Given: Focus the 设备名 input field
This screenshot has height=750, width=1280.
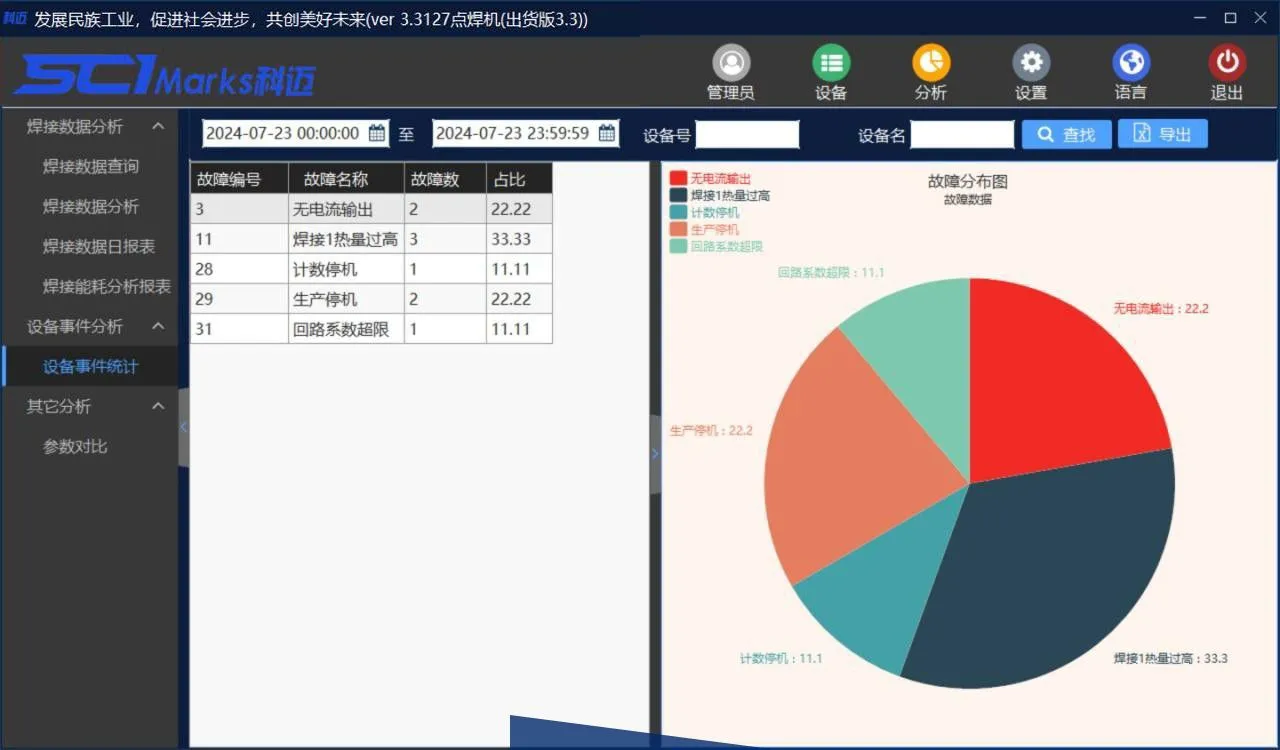Looking at the screenshot, I should pyautogui.click(x=962, y=134).
